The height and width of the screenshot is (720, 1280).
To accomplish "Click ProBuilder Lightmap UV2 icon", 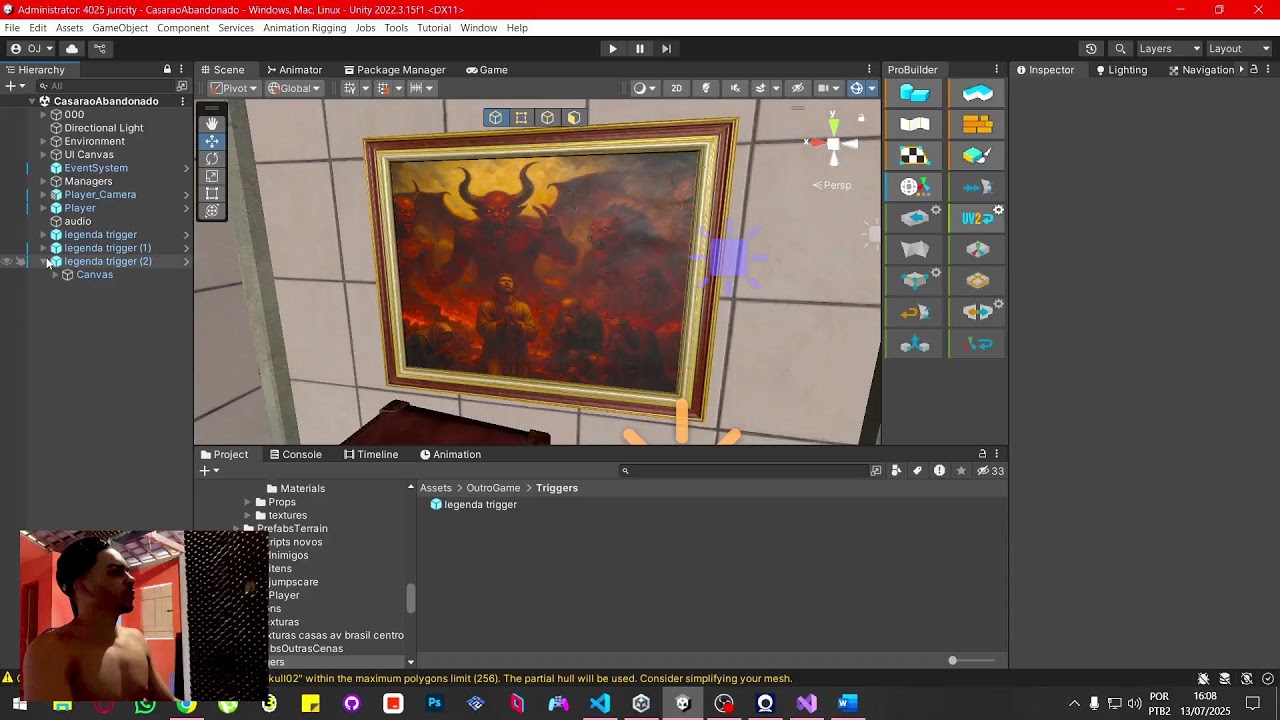I will [977, 218].
